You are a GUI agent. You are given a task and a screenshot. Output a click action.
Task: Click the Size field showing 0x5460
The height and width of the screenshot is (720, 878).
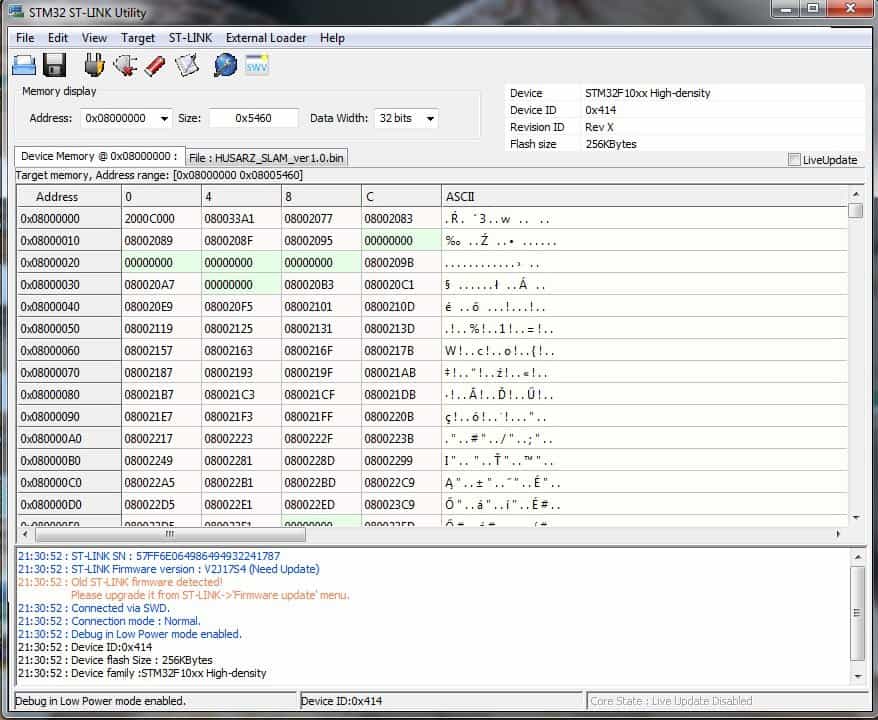tap(253, 119)
